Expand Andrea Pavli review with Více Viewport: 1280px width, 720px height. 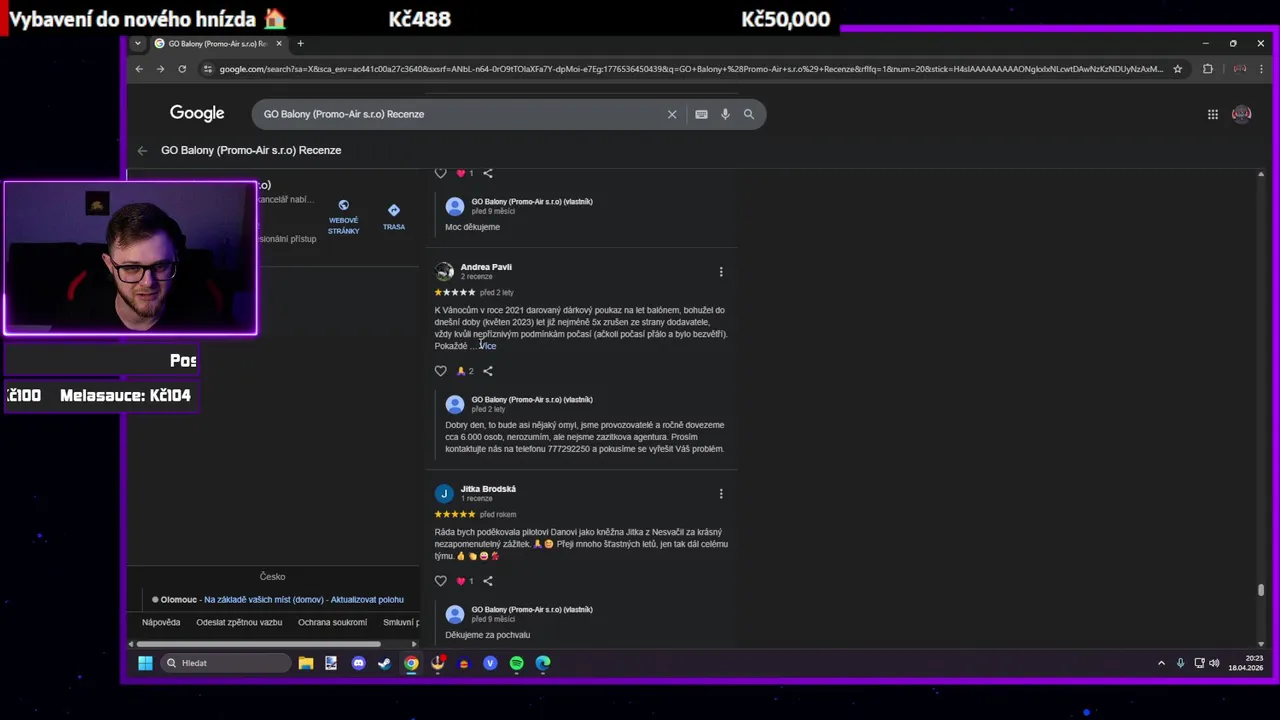[x=488, y=346]
